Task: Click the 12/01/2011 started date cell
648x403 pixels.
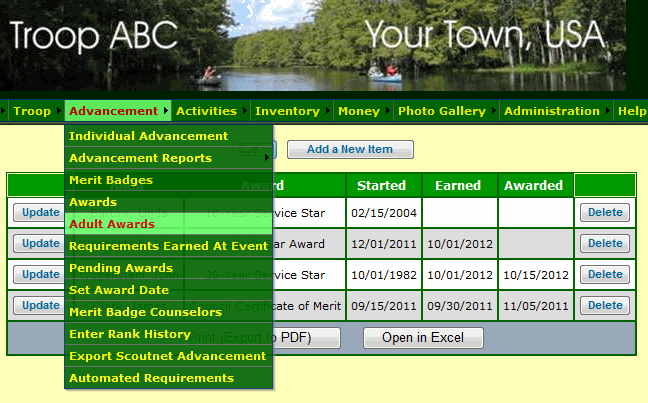Action: (384, 244)
